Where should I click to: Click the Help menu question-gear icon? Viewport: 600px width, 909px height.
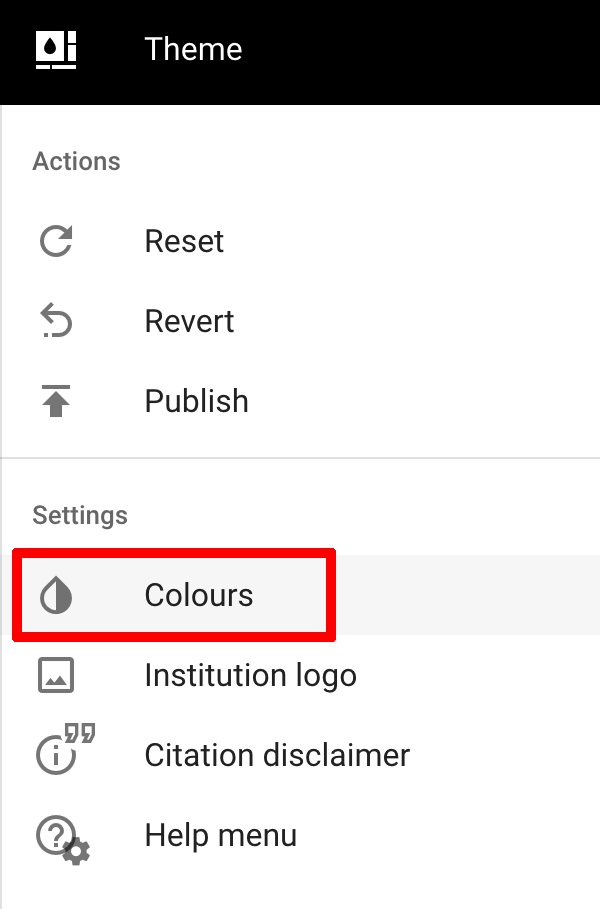tap(60, 838)
